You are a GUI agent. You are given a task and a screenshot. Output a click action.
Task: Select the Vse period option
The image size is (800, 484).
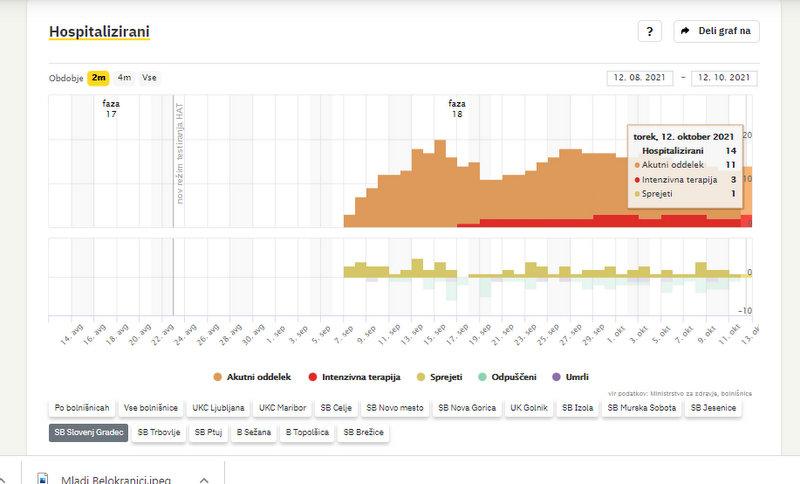click(x=149, y=78)
